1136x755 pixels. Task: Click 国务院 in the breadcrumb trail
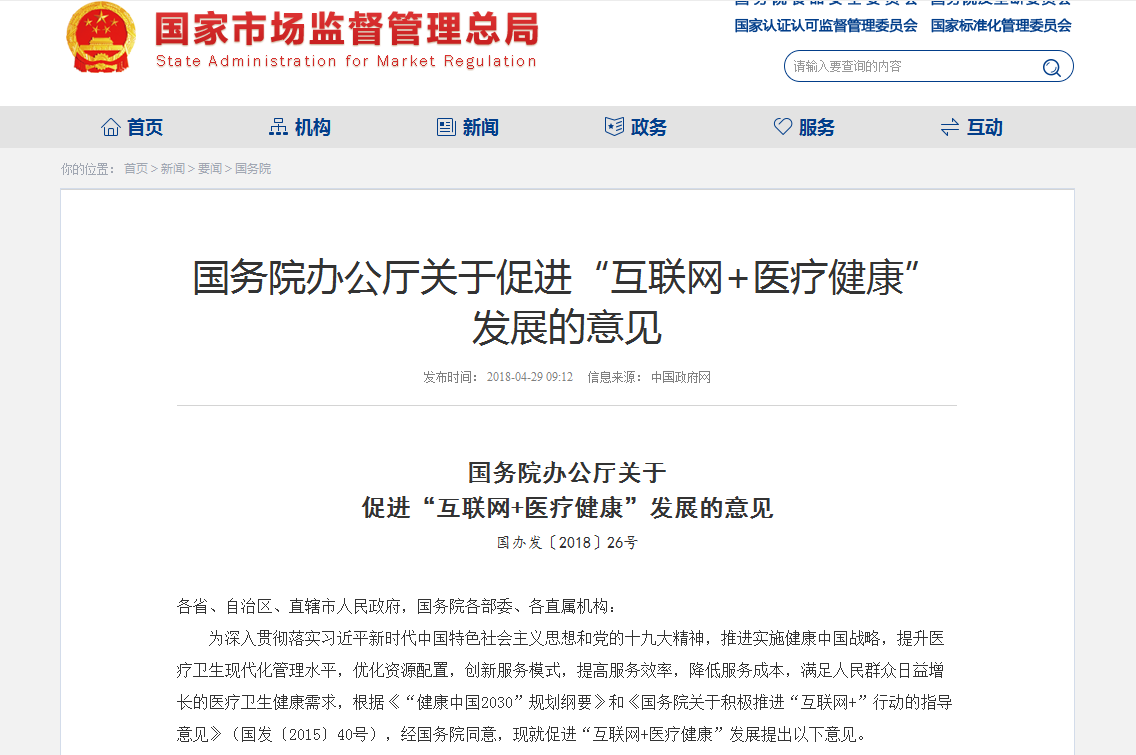(253, 169)
